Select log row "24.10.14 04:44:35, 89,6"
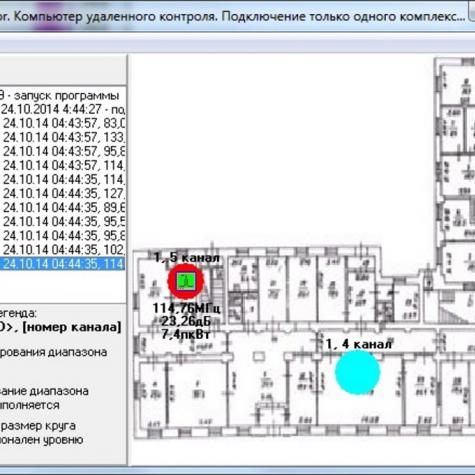Screen dimensions: 475x475 coord(63,207)
